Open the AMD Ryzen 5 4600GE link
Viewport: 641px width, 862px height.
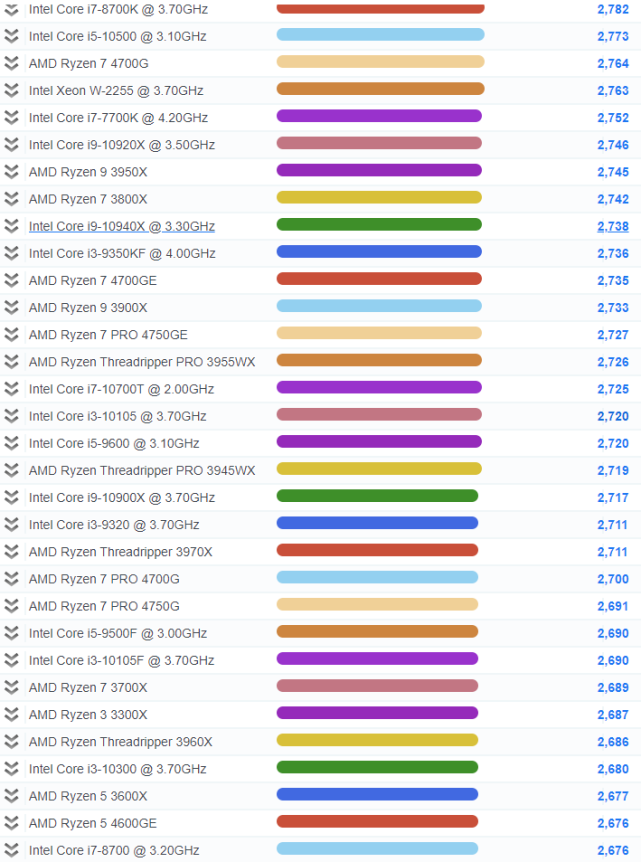point(93,824)
